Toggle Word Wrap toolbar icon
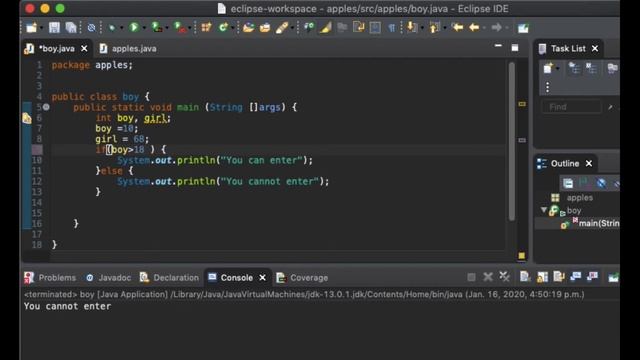This screenshot has width=640, height=360. 359,28
